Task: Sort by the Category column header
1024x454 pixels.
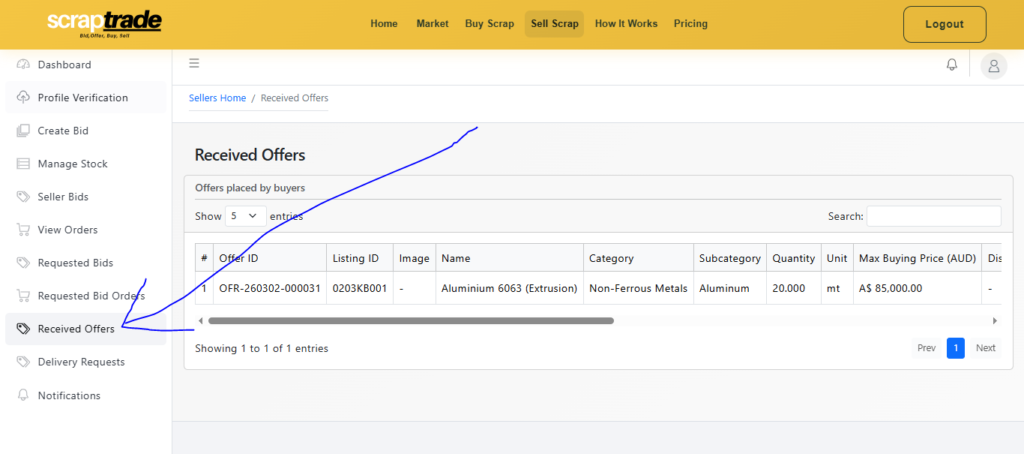Action: [x=638, y=258]
